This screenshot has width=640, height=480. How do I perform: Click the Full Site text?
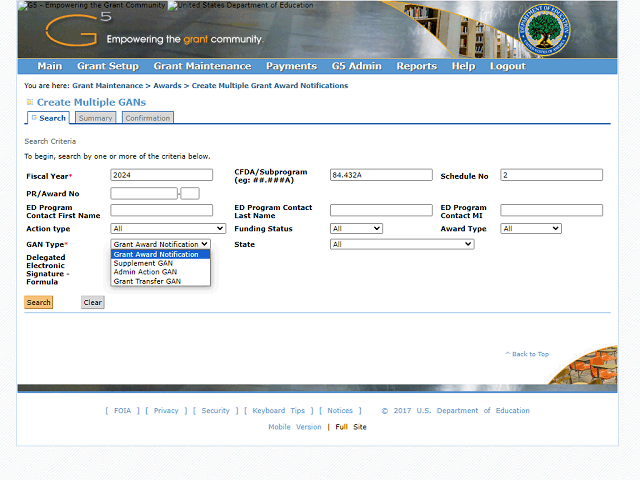[x=351, y=427]
